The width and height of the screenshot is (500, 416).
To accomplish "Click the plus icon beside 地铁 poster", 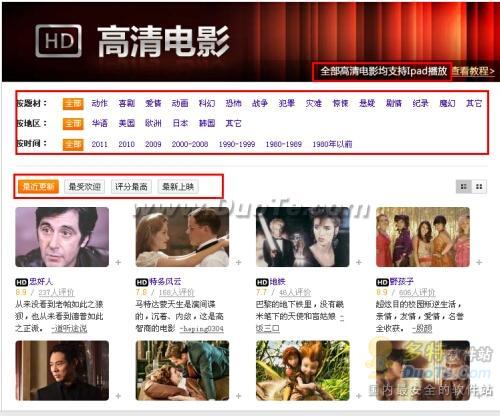I will (x=359, y=263).
